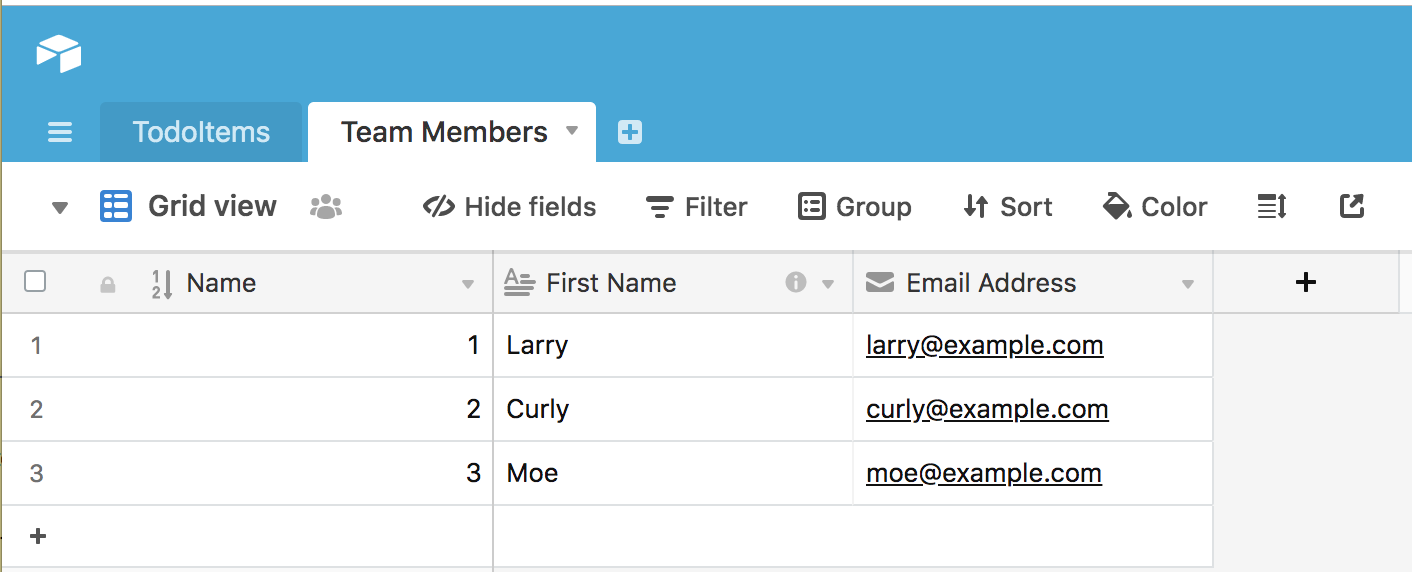The height and width of the screenshot is (572, 1412).
Task: Hide fields in the grid view
Action: point(510,207)
